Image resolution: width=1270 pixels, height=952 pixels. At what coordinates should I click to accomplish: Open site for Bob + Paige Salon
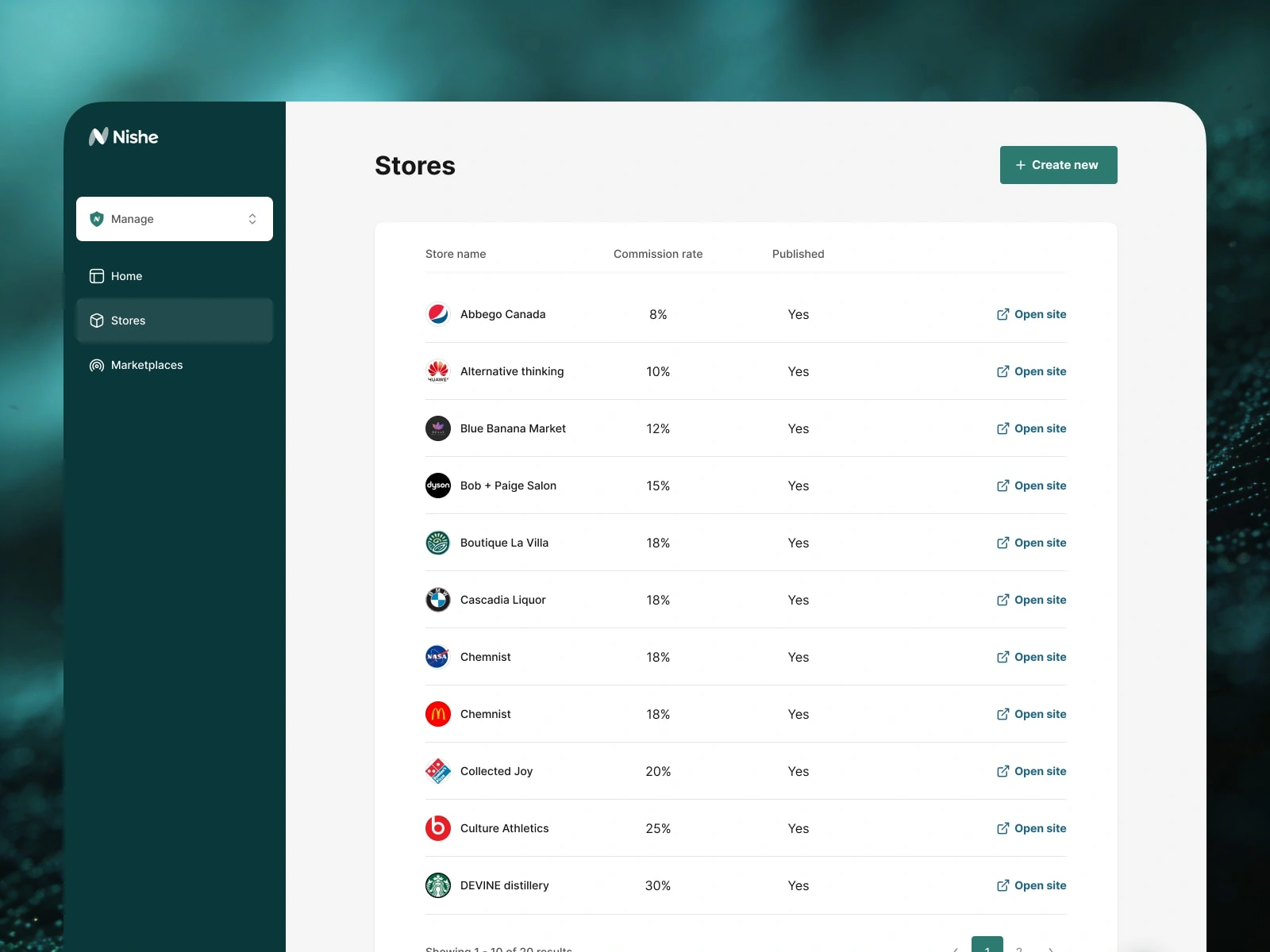click(1031, 486)
